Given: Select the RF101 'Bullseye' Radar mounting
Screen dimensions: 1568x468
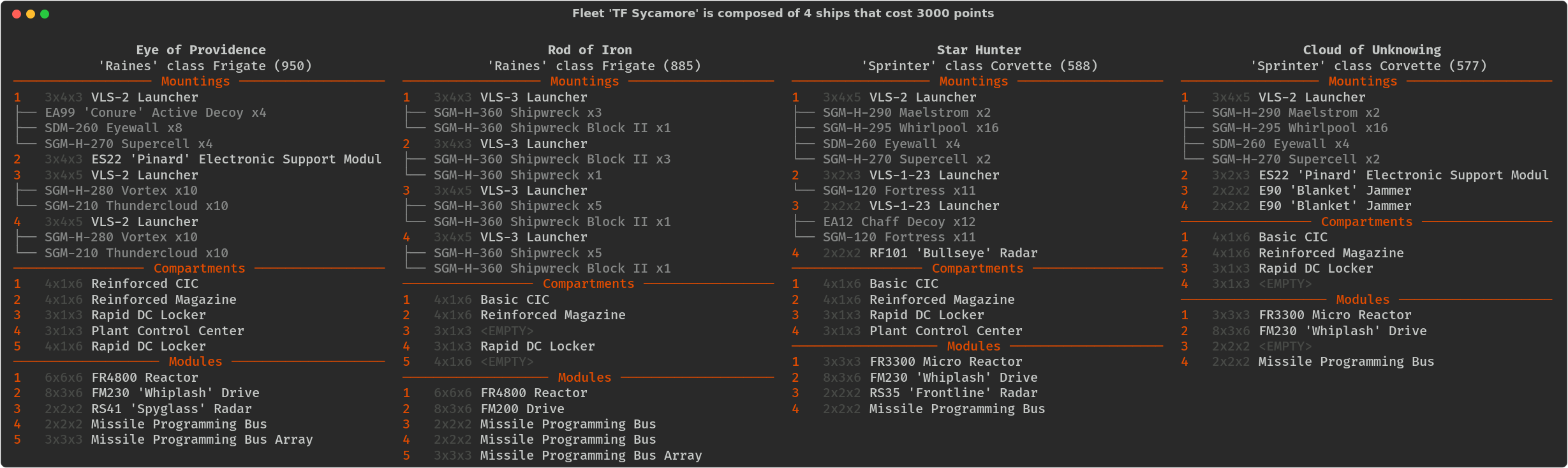Looking at the screenshot, I should pyautogui.click(x=953, y=253).
